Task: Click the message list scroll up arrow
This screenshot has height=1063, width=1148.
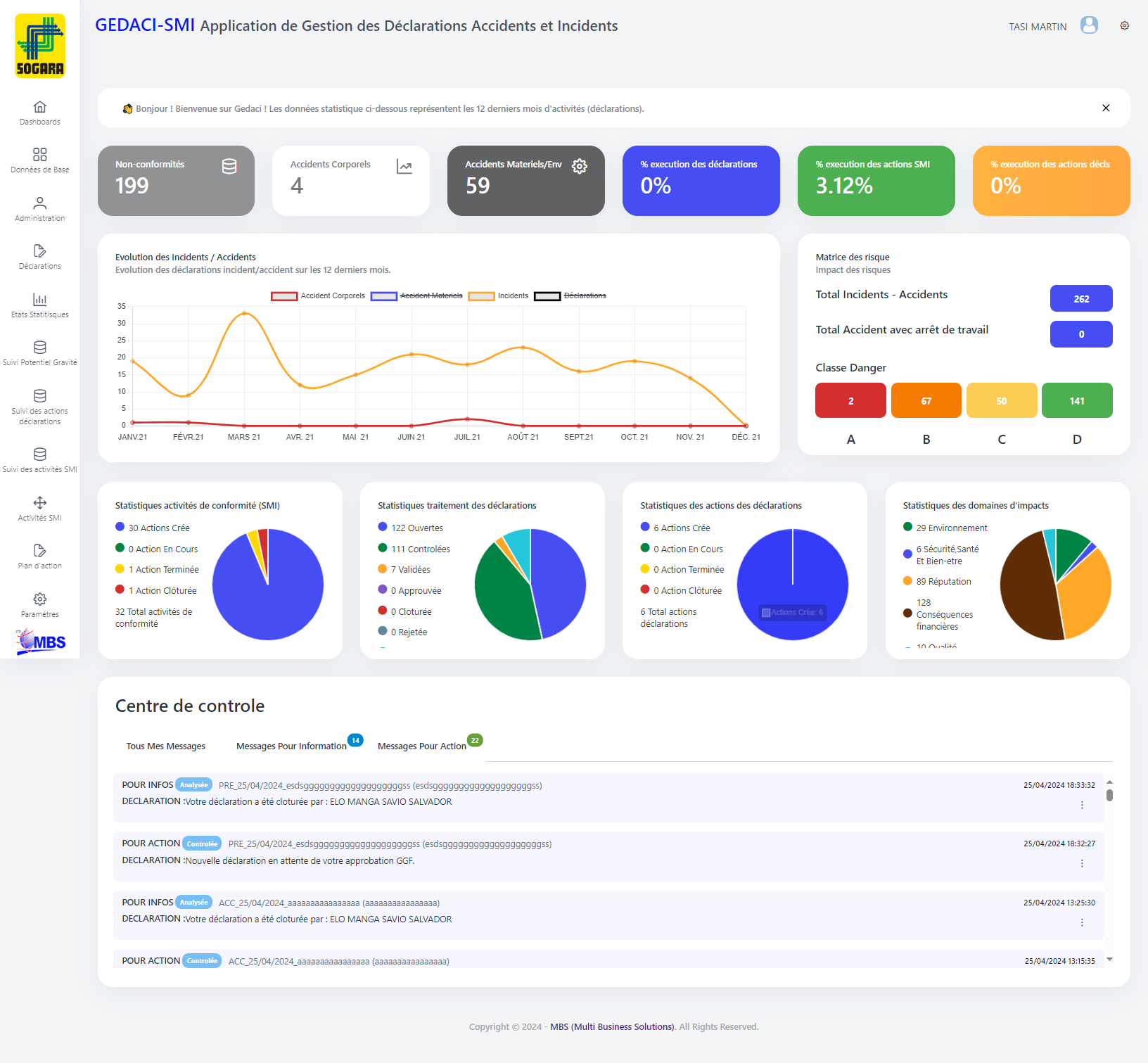Action: pos(1109,782)
